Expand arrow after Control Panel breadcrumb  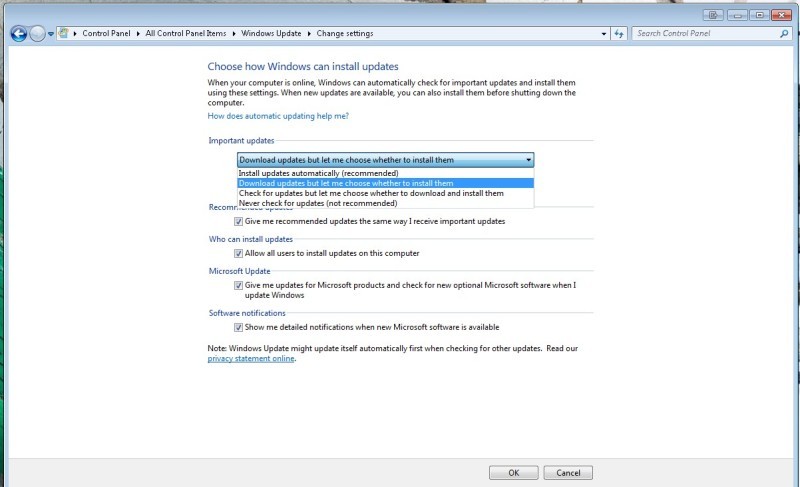(138, 34)
